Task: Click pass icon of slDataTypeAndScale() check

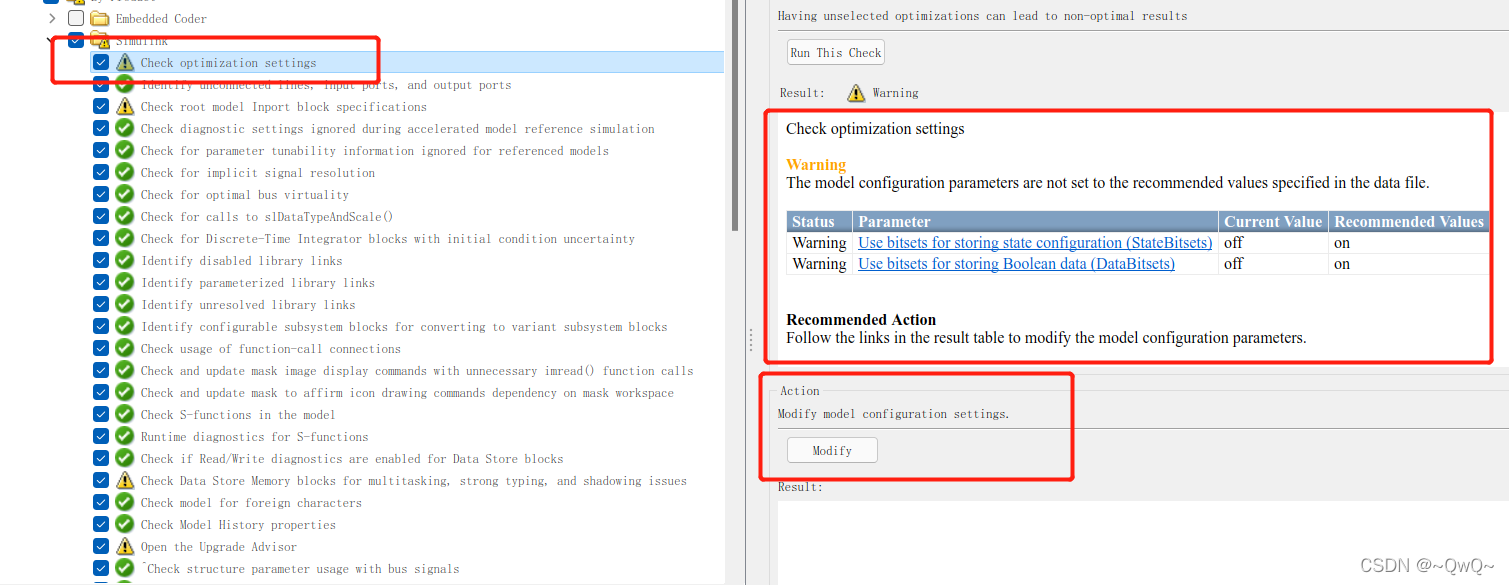Action: click(124, 216)
